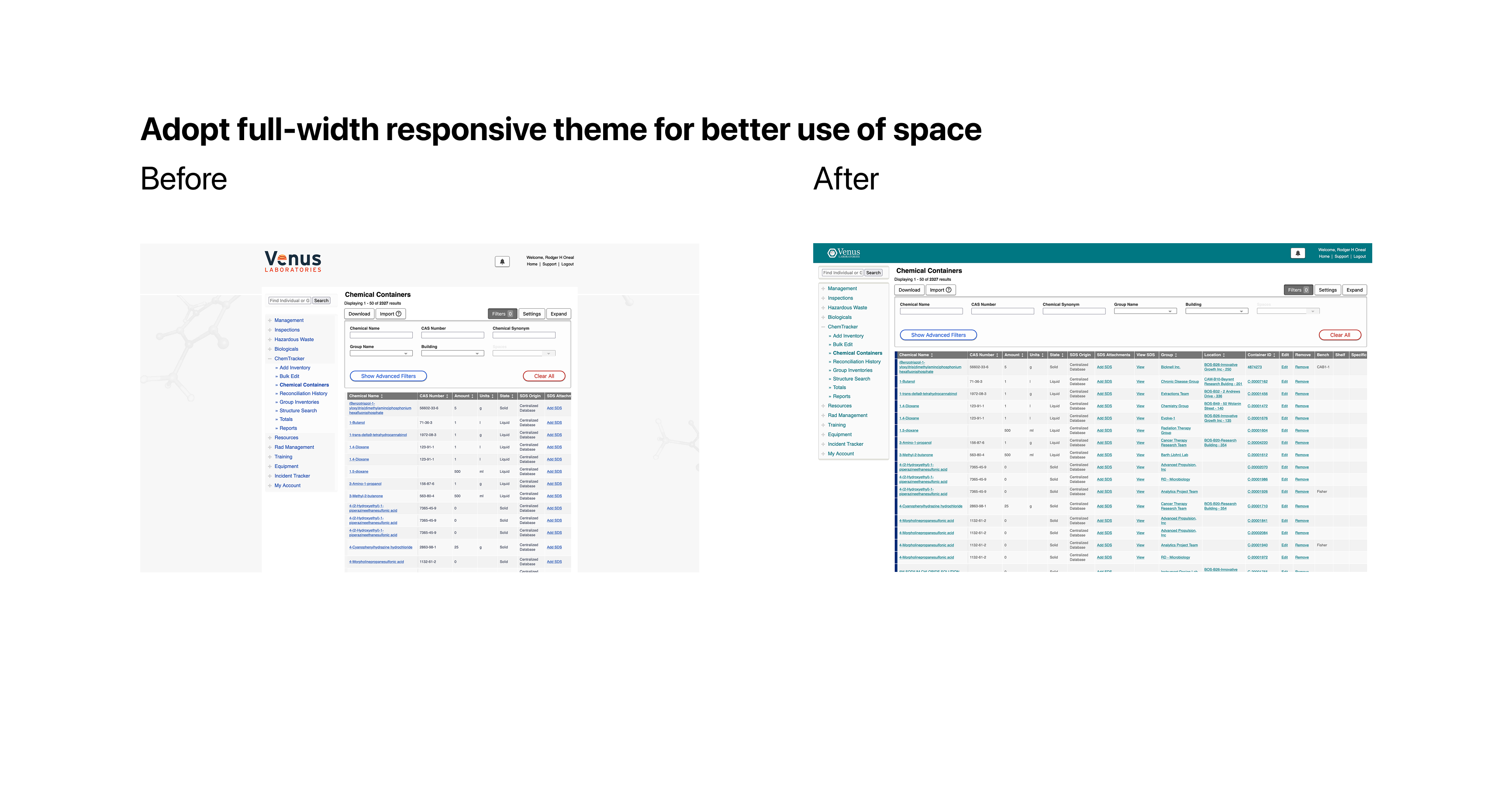Click Show Advanced Filters in After view
The image size is (1512, 802).
(x=938, y=335)
